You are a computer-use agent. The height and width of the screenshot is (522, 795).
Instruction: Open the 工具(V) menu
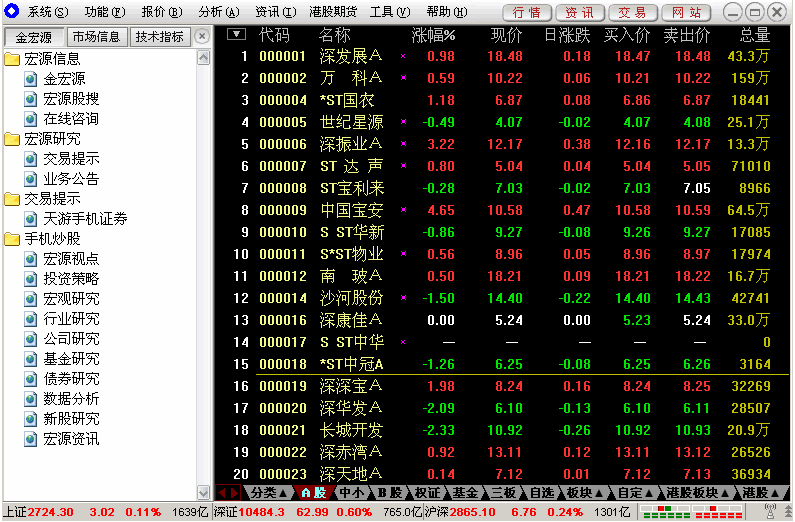(x=390, y=11)
